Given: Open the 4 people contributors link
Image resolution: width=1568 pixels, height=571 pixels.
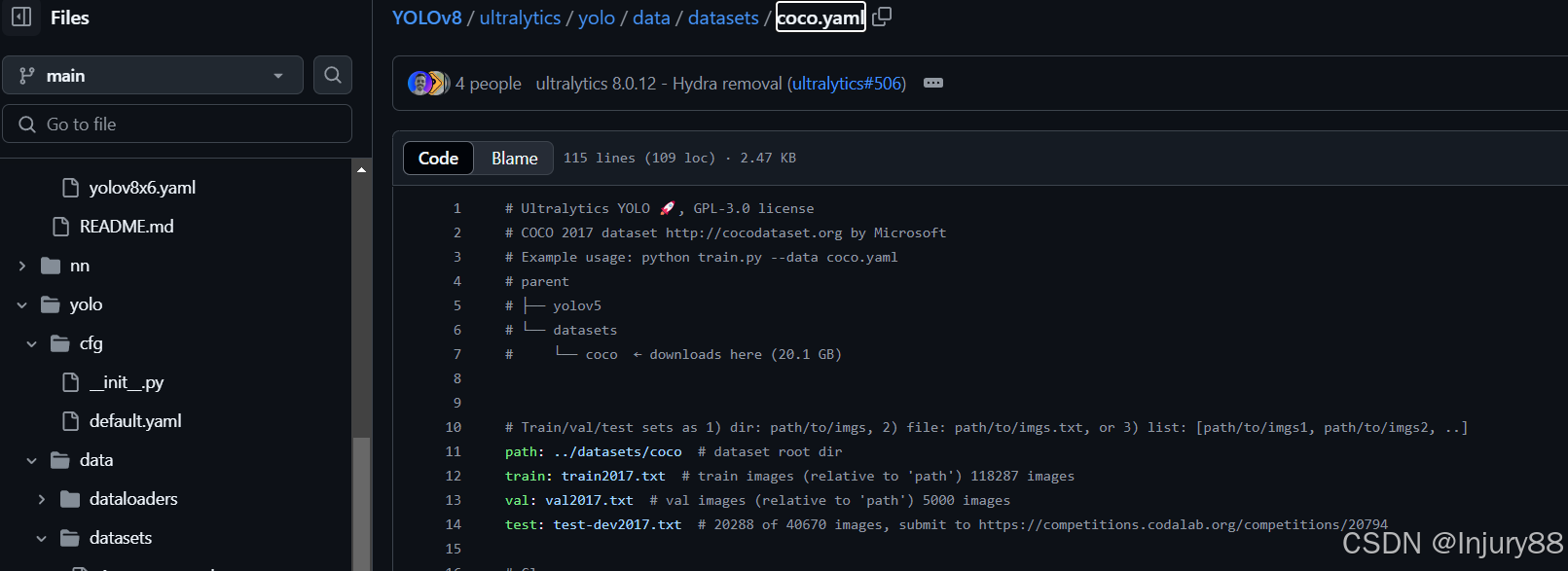Looking at the screenshot, I should pyautogui.click(x=489, y=84).
